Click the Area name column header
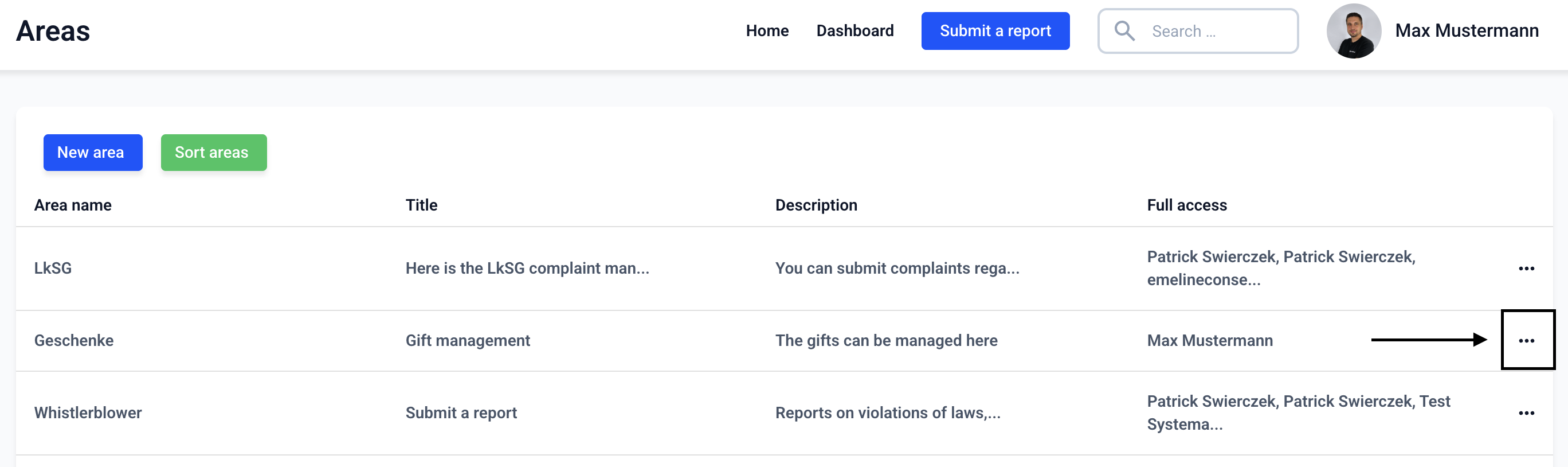The image size is (1568, 467). coord(72,205)
